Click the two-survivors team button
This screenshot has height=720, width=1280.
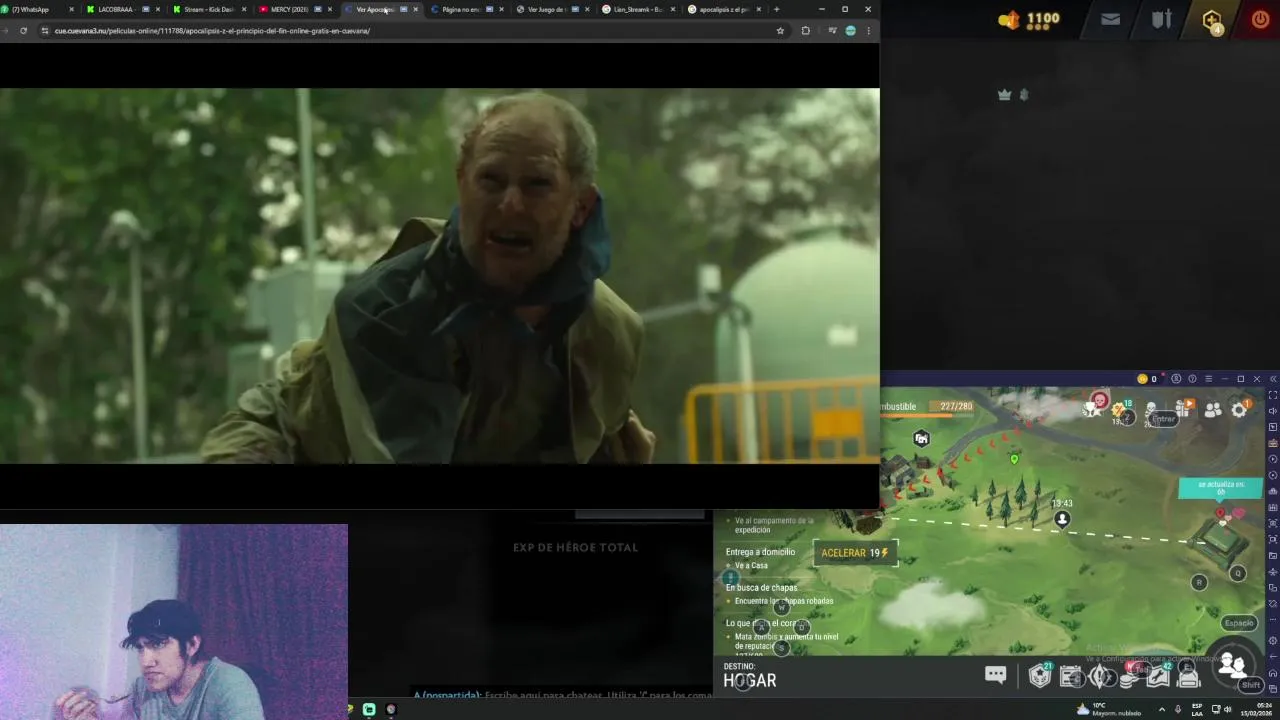coord(1232,665)
